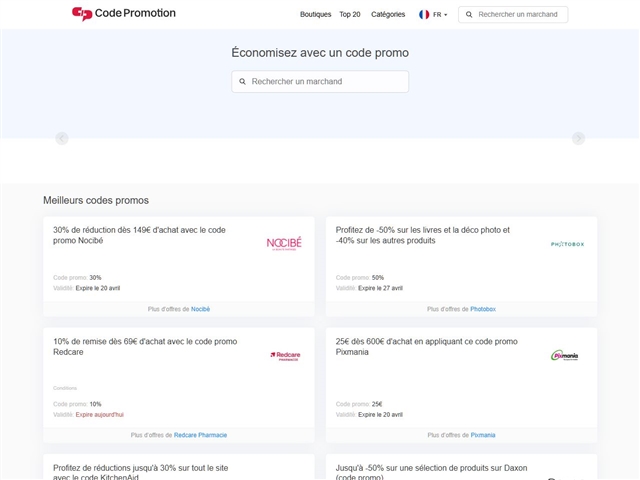Open the Catégories menu item

[388, 14]
